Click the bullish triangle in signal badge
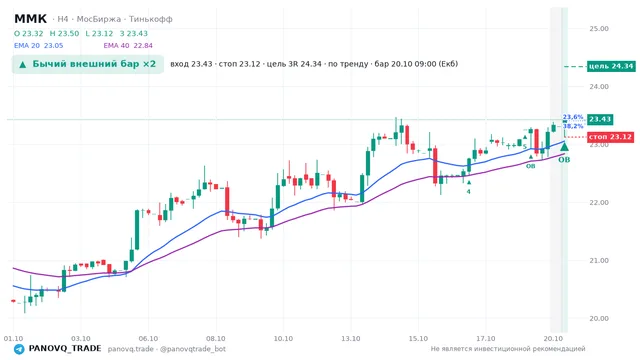Image resolution: width=640 pixels, height=360 pixels. coord(23,64)
